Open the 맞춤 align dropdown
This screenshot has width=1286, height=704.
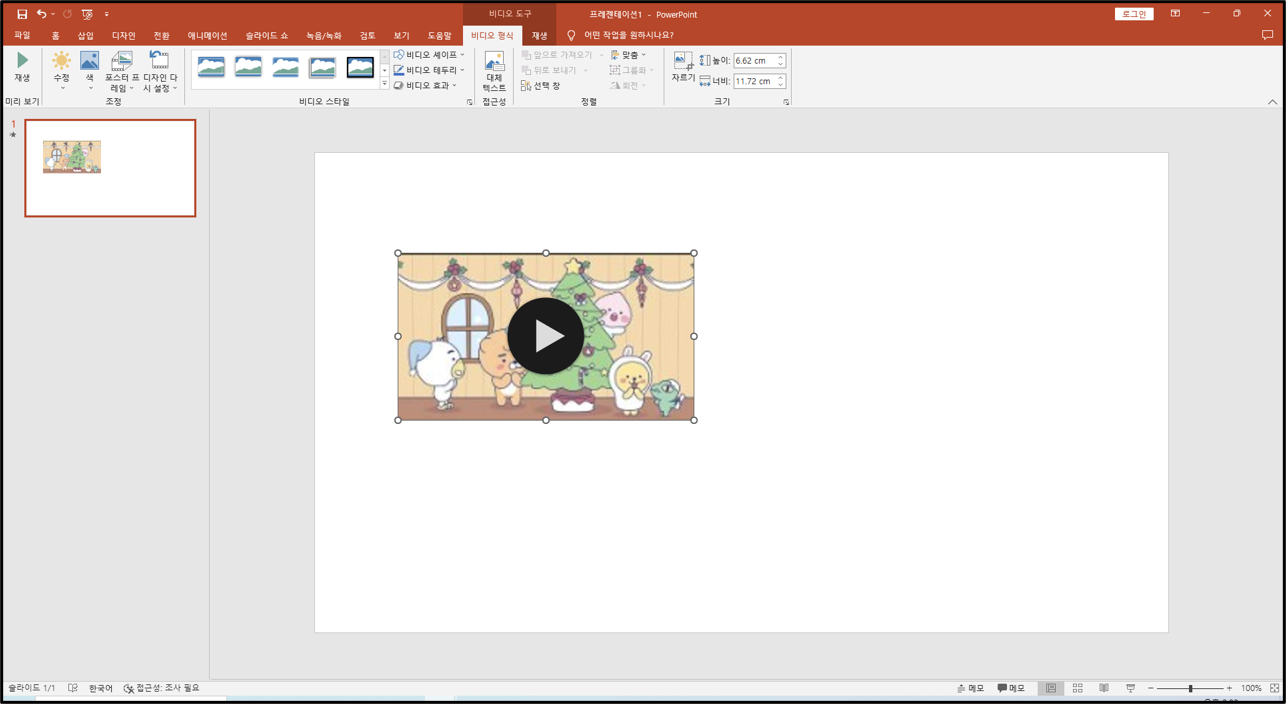629,55
